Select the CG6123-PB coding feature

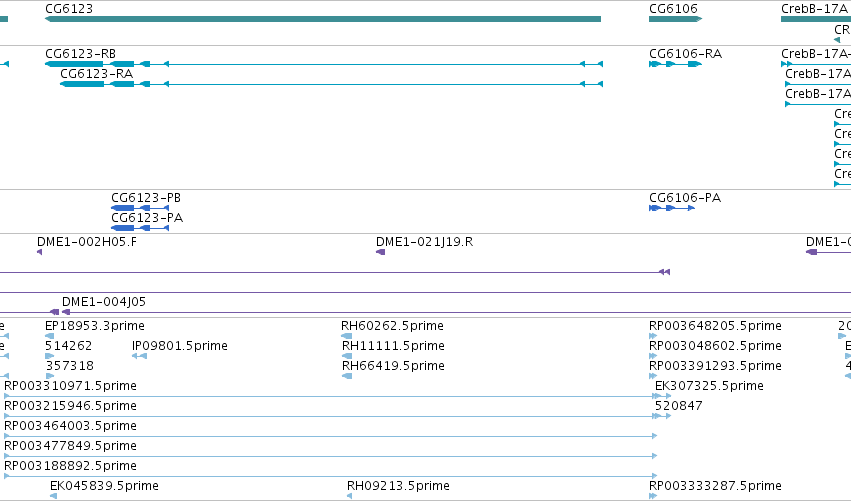click(x=140, y=208)
